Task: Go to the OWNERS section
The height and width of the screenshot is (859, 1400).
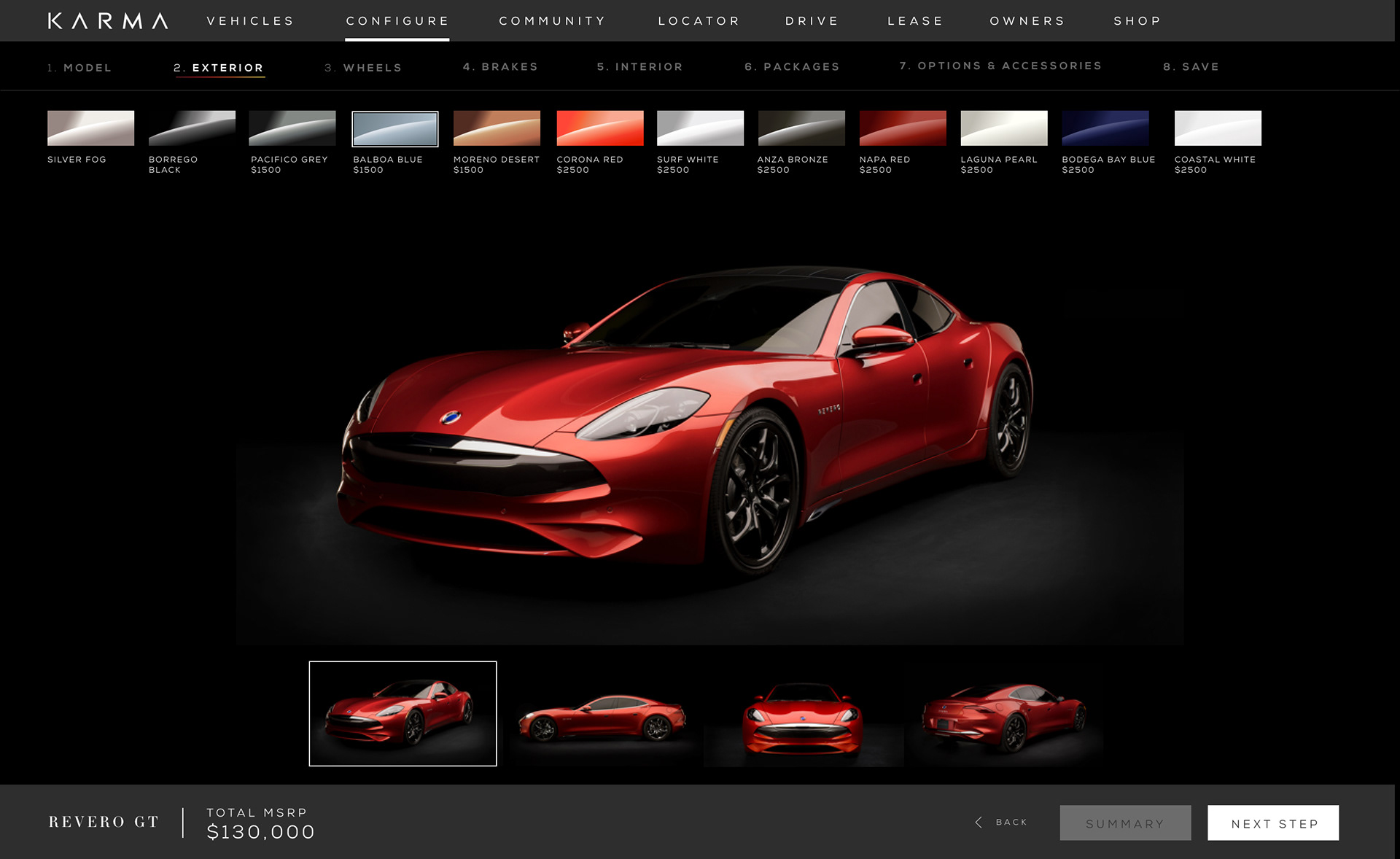Action: (x=1027, y=21)
